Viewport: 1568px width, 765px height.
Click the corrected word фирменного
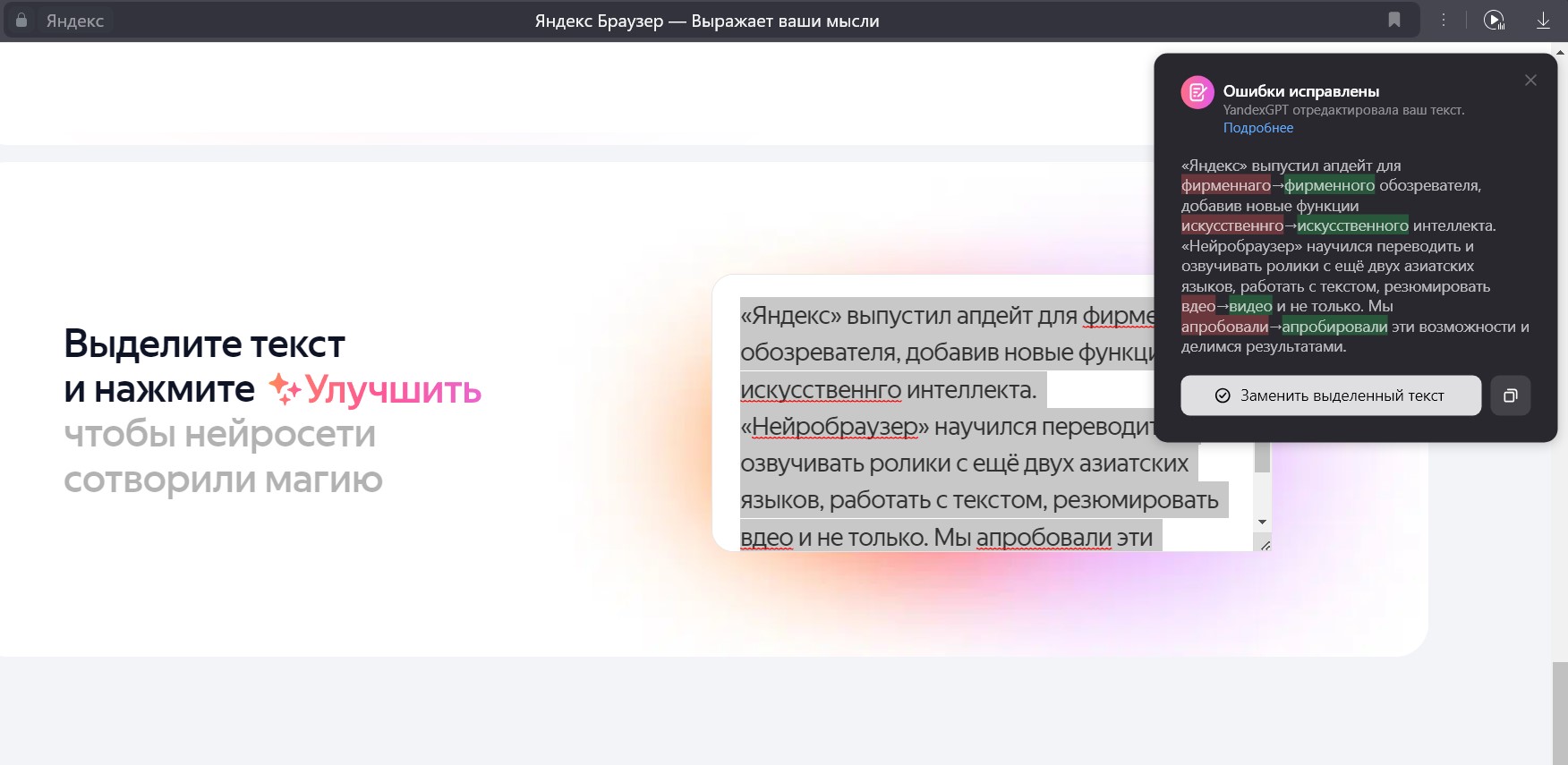point(1329,185)
